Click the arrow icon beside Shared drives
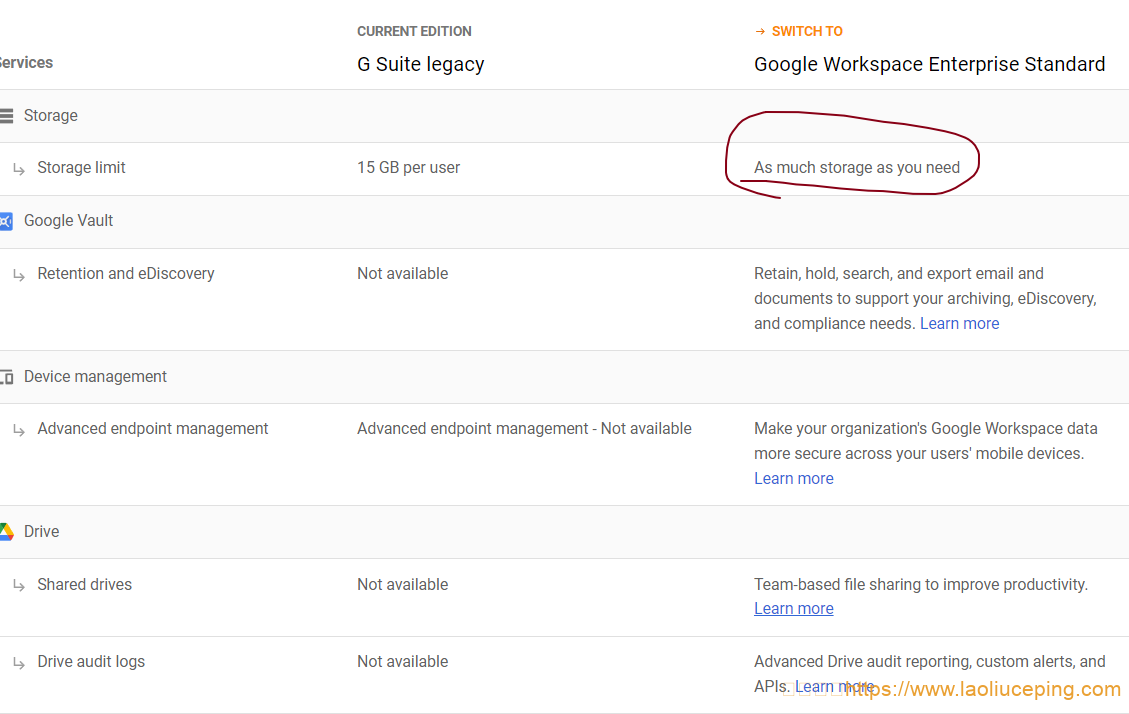The height and width of the screenshot is (714, 1129). pos(19,585)
